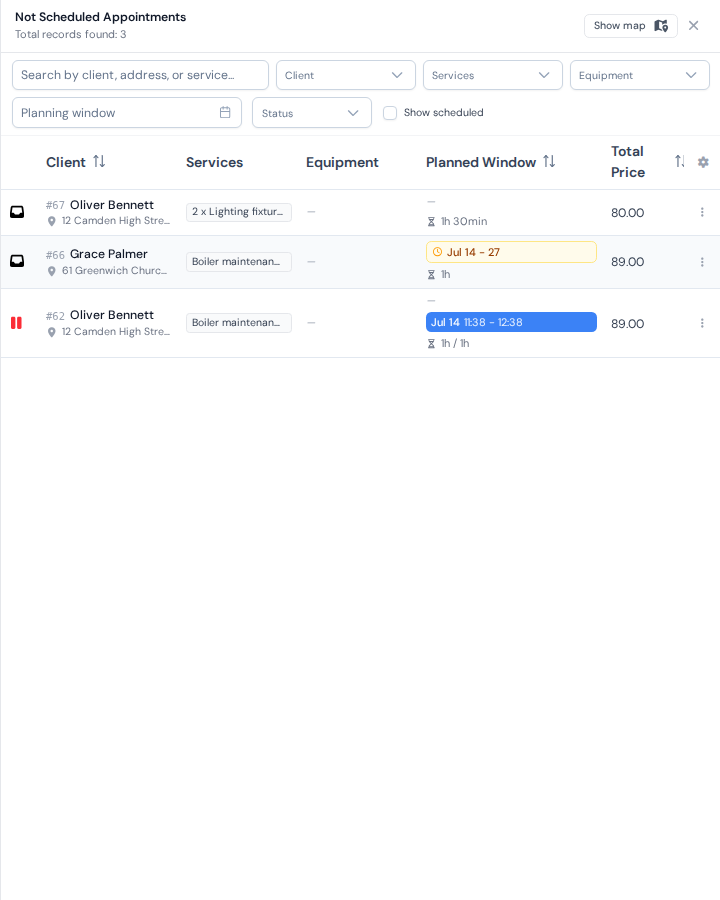This screenshot has width=720, height=900.
Task: Click the 2 x Lighting fixture service tag
Action: coord(239,212)
